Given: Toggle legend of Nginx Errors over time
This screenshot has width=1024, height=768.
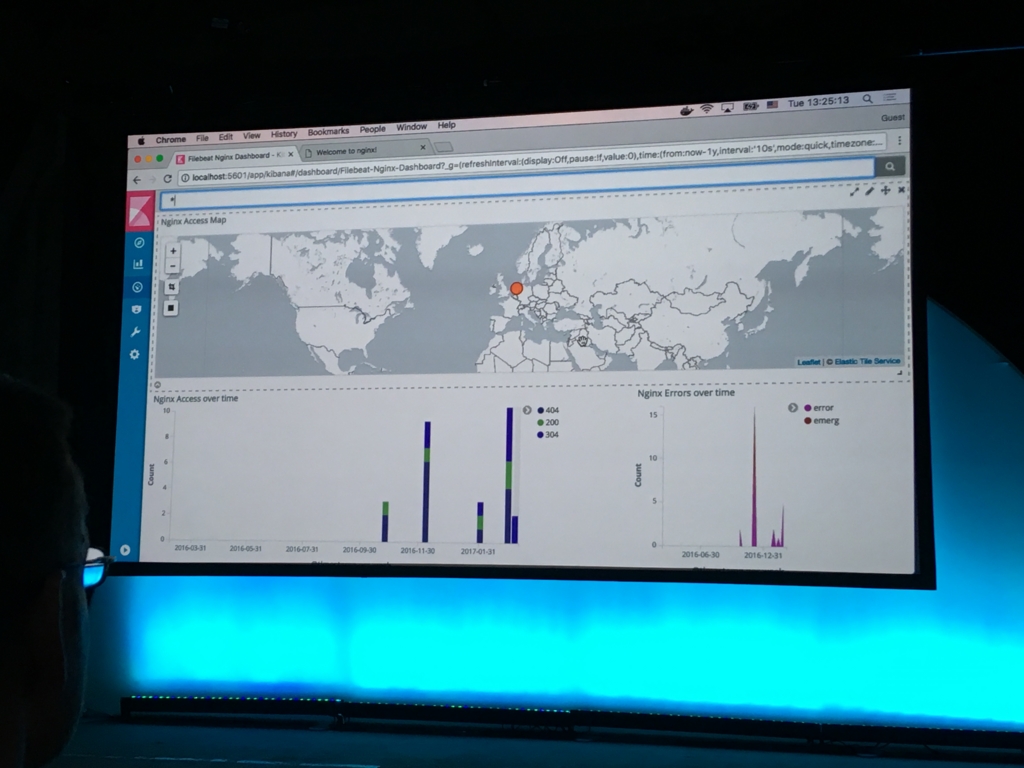Looking at the screenshot, I should (x=793, y=408).
